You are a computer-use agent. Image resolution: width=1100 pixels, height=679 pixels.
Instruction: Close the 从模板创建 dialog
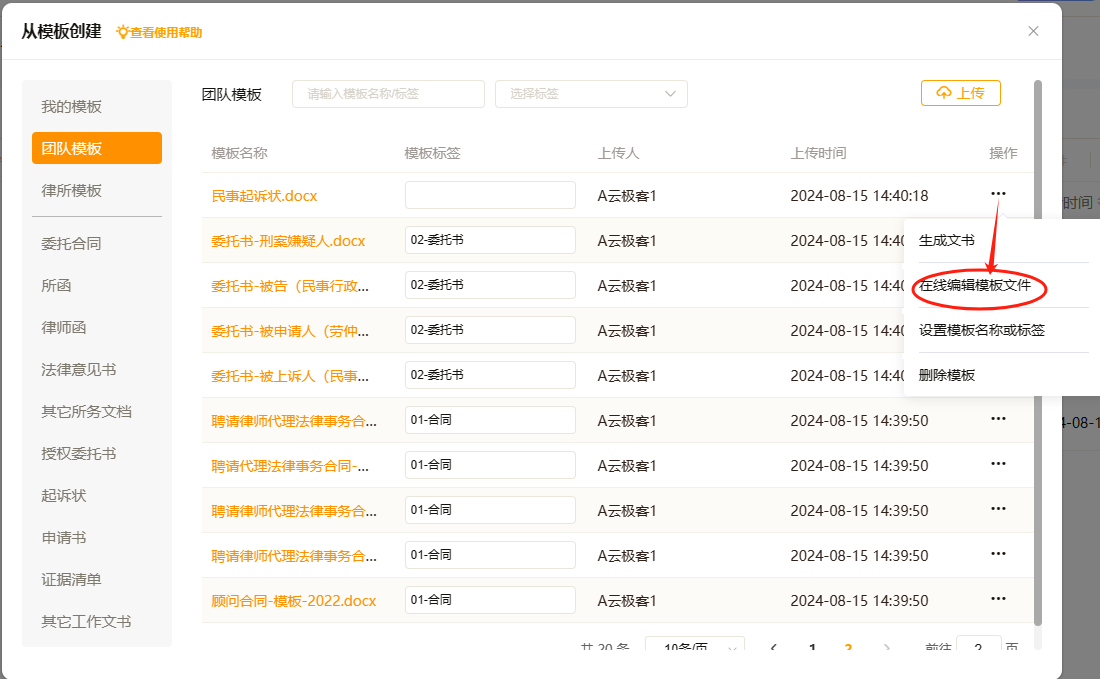(1033, 31)
